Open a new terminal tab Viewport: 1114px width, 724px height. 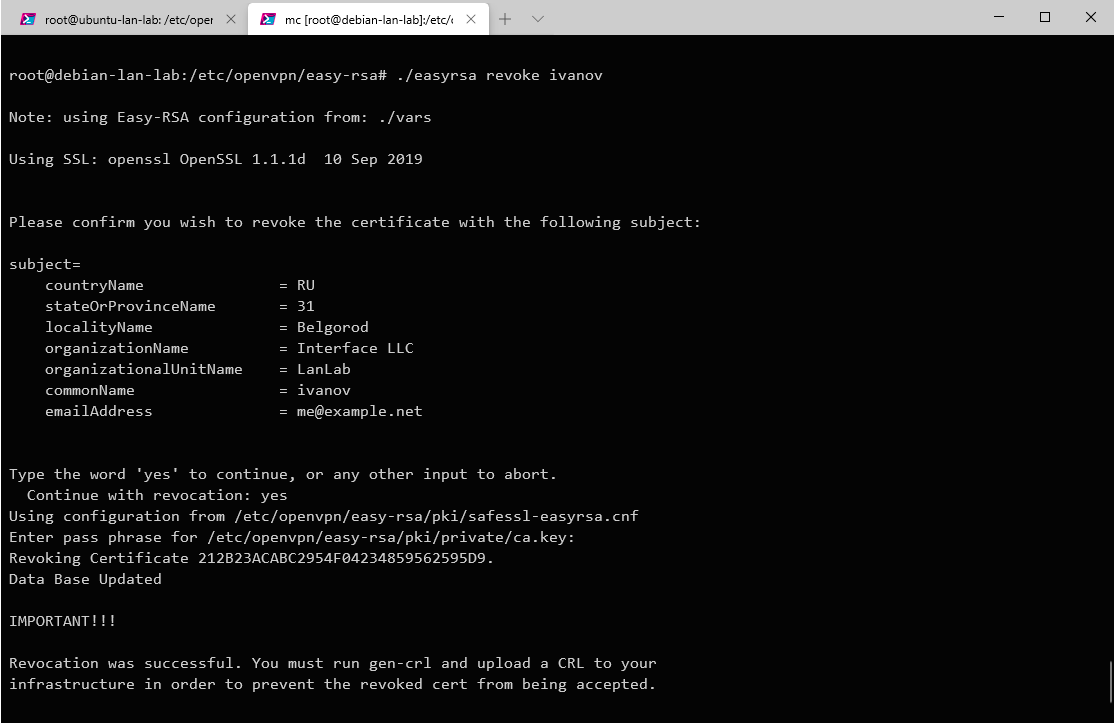(x=504, y=19)
